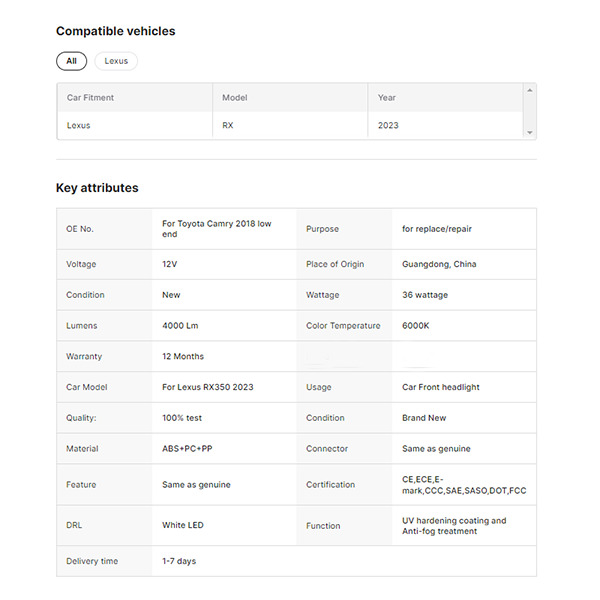Click the 6000K color temperature value
This screenshot has width=600, height=600.
pos(418,326)
